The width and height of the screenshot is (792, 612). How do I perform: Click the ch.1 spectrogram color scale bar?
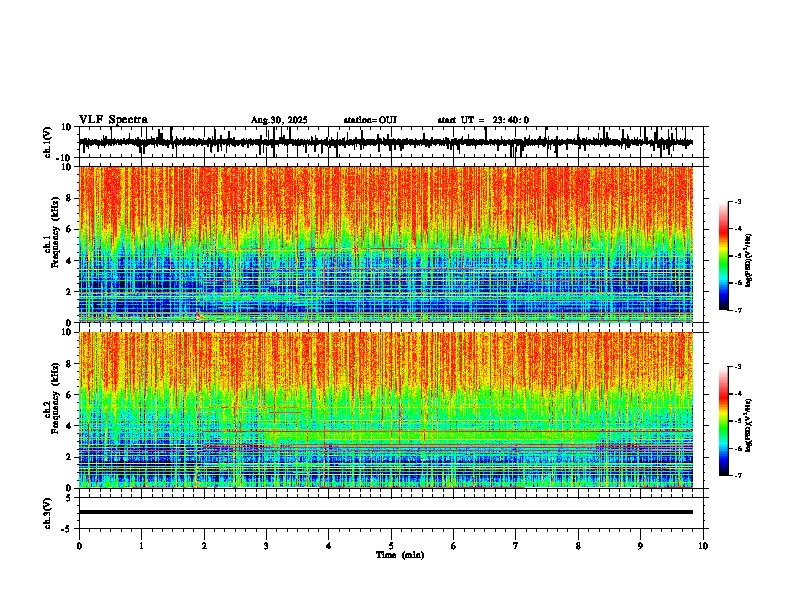724,256
